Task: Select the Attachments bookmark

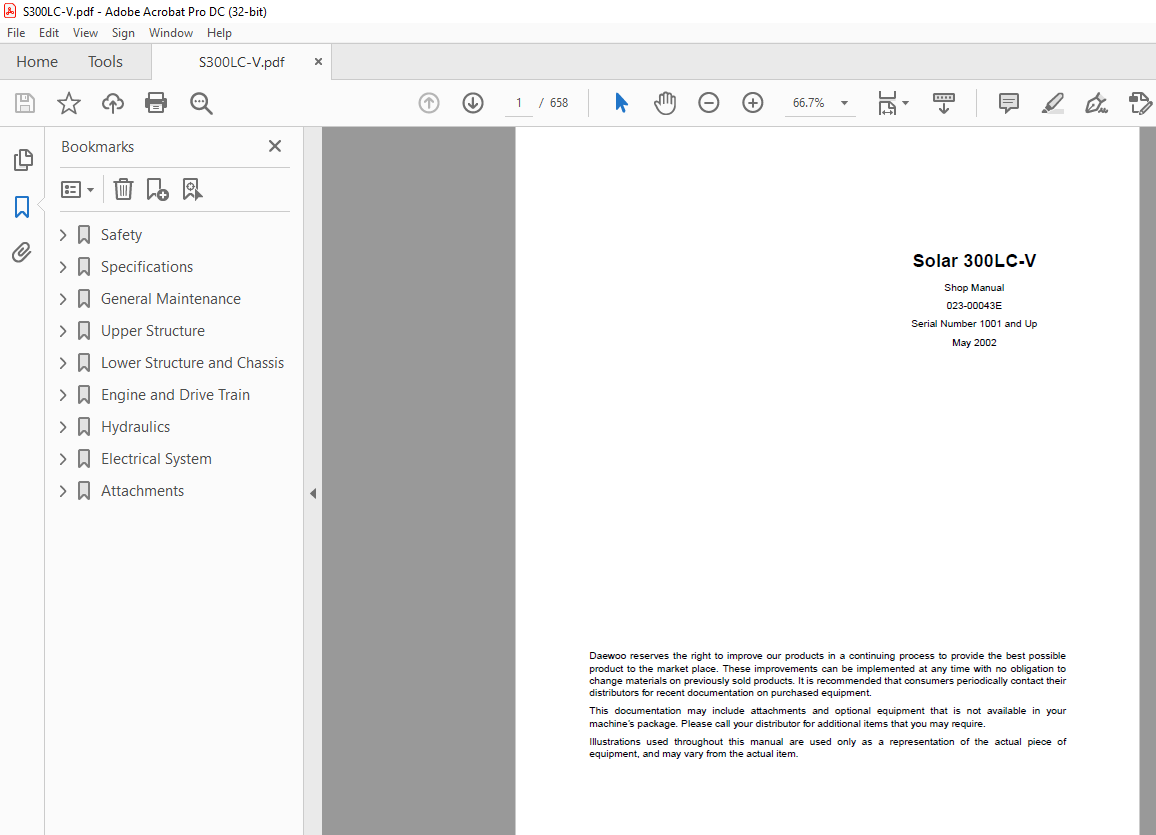Action: (x=142, y=491)
